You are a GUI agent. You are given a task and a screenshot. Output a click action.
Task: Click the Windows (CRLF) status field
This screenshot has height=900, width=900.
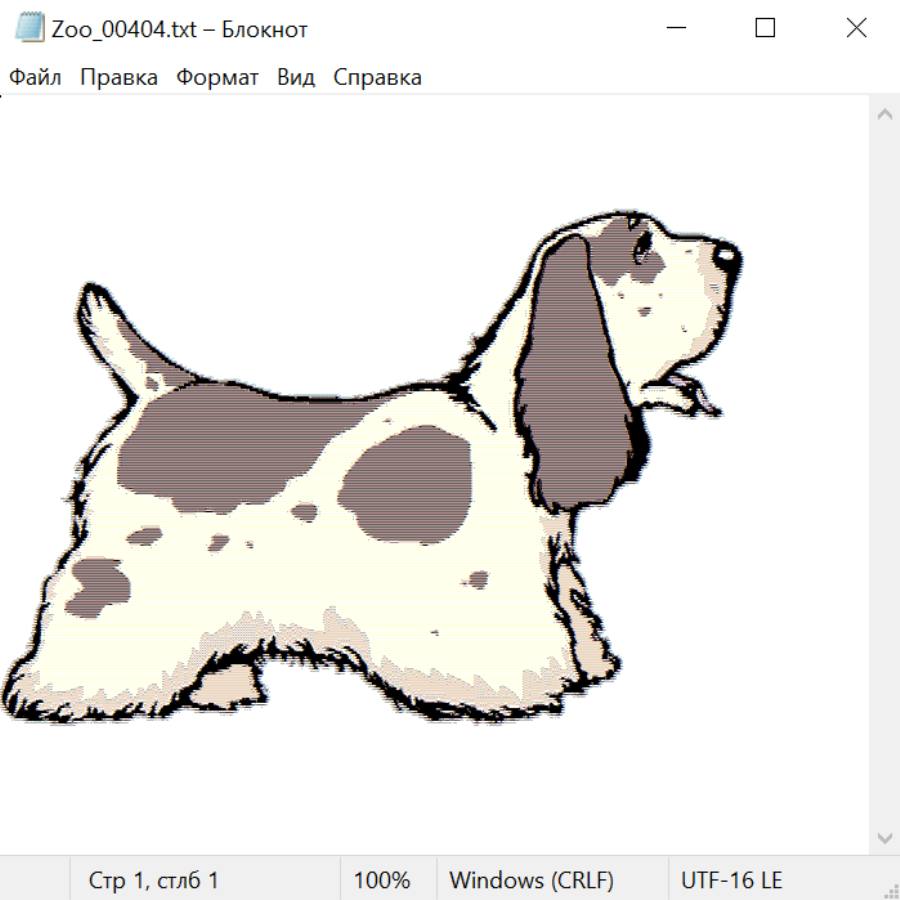pos(531,880)
